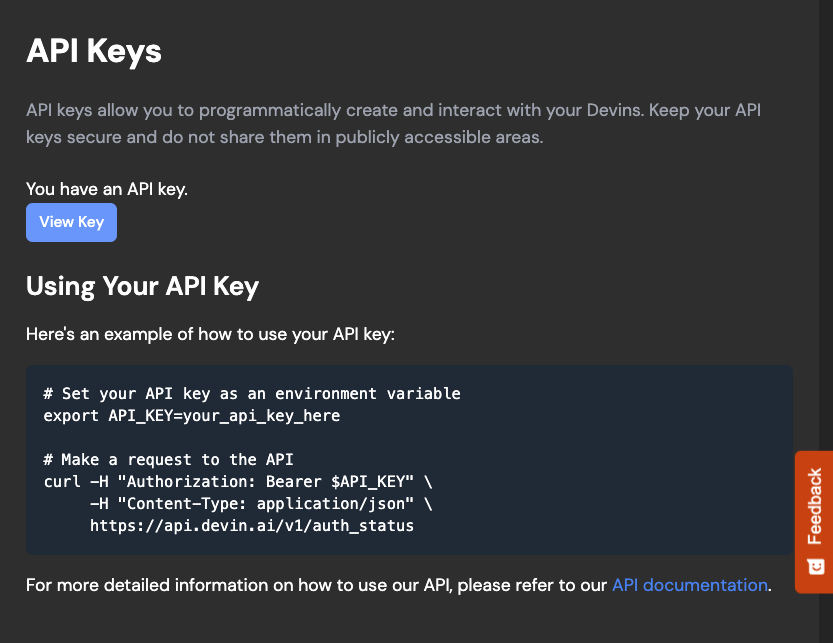Click the curl Authorization Bearer line
Viewport: 833px width, 643px height.
tap(238, 481)
